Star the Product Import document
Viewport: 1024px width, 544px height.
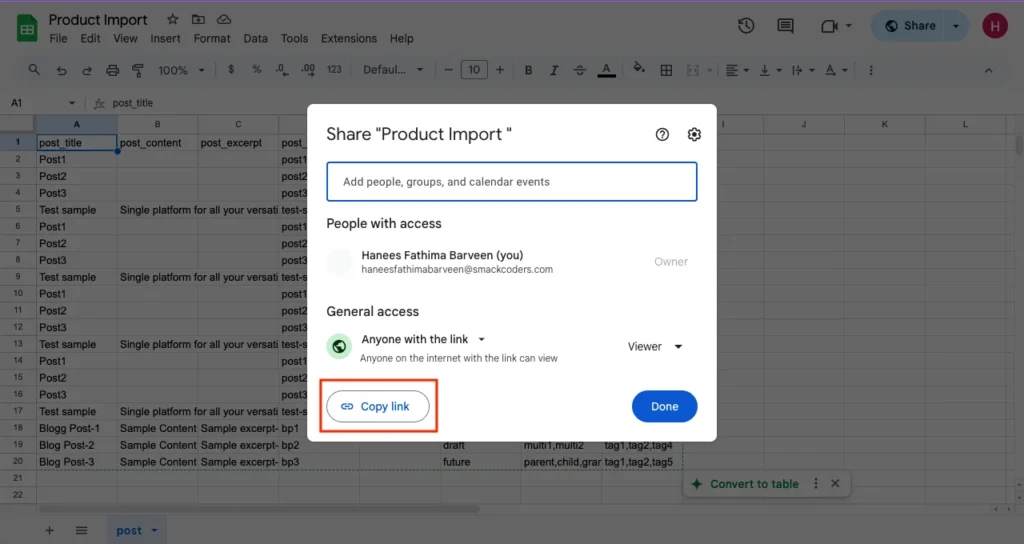pyautogui.click(x=173, y=20)
